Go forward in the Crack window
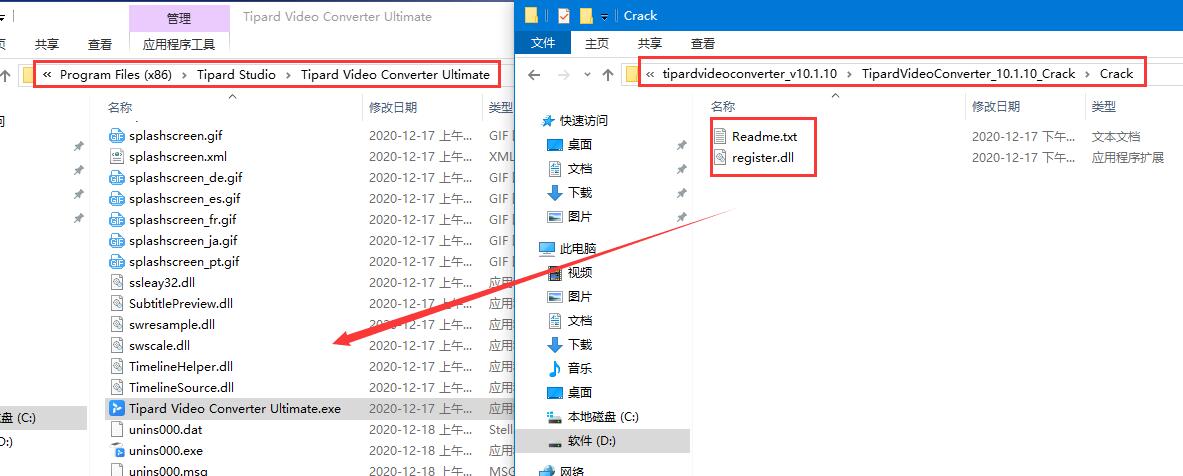Screen dimensions: 1183x476 pyautogui.click(x=562, y=75)
